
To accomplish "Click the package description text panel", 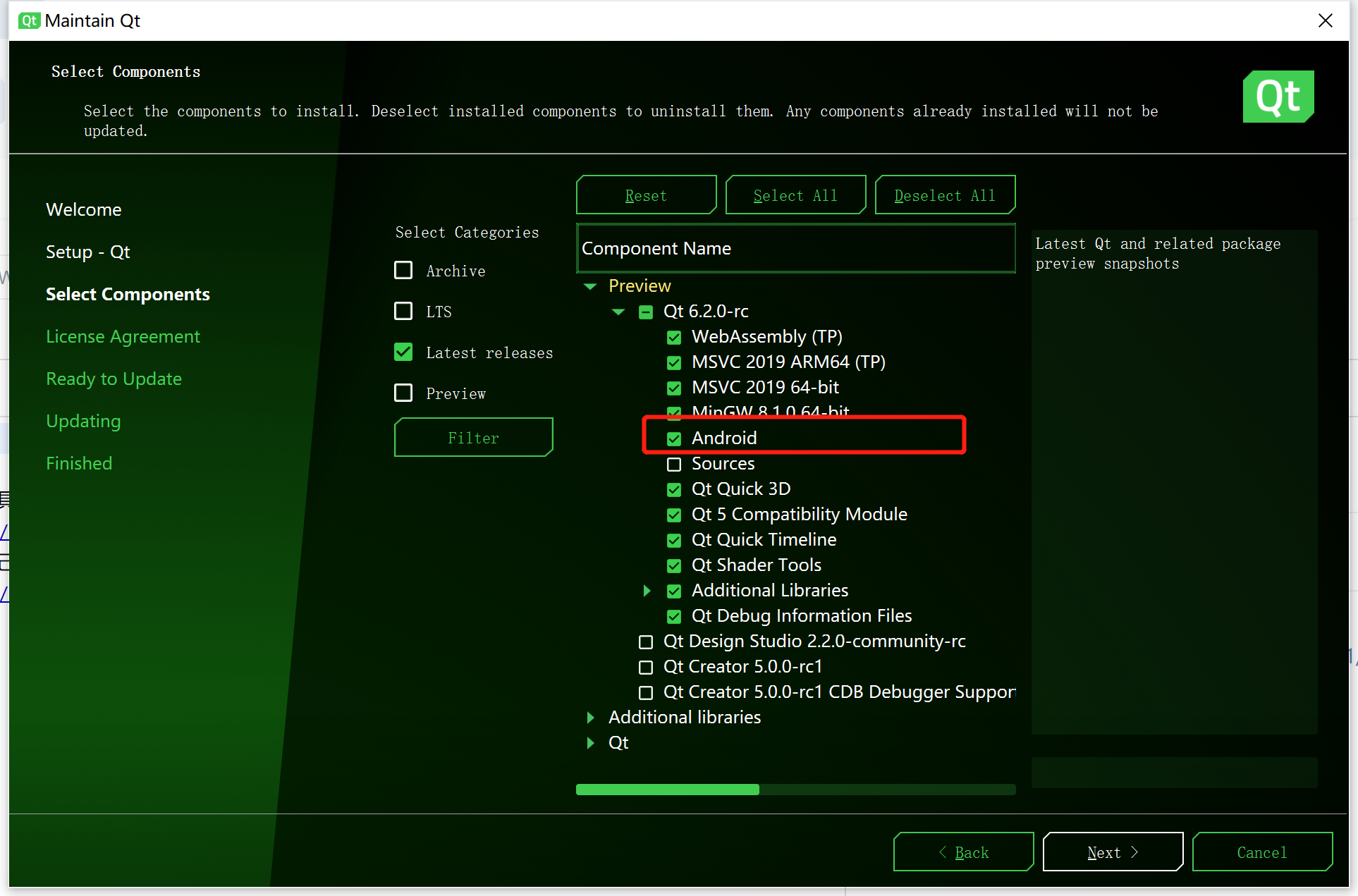I will tap(1174, 481).
